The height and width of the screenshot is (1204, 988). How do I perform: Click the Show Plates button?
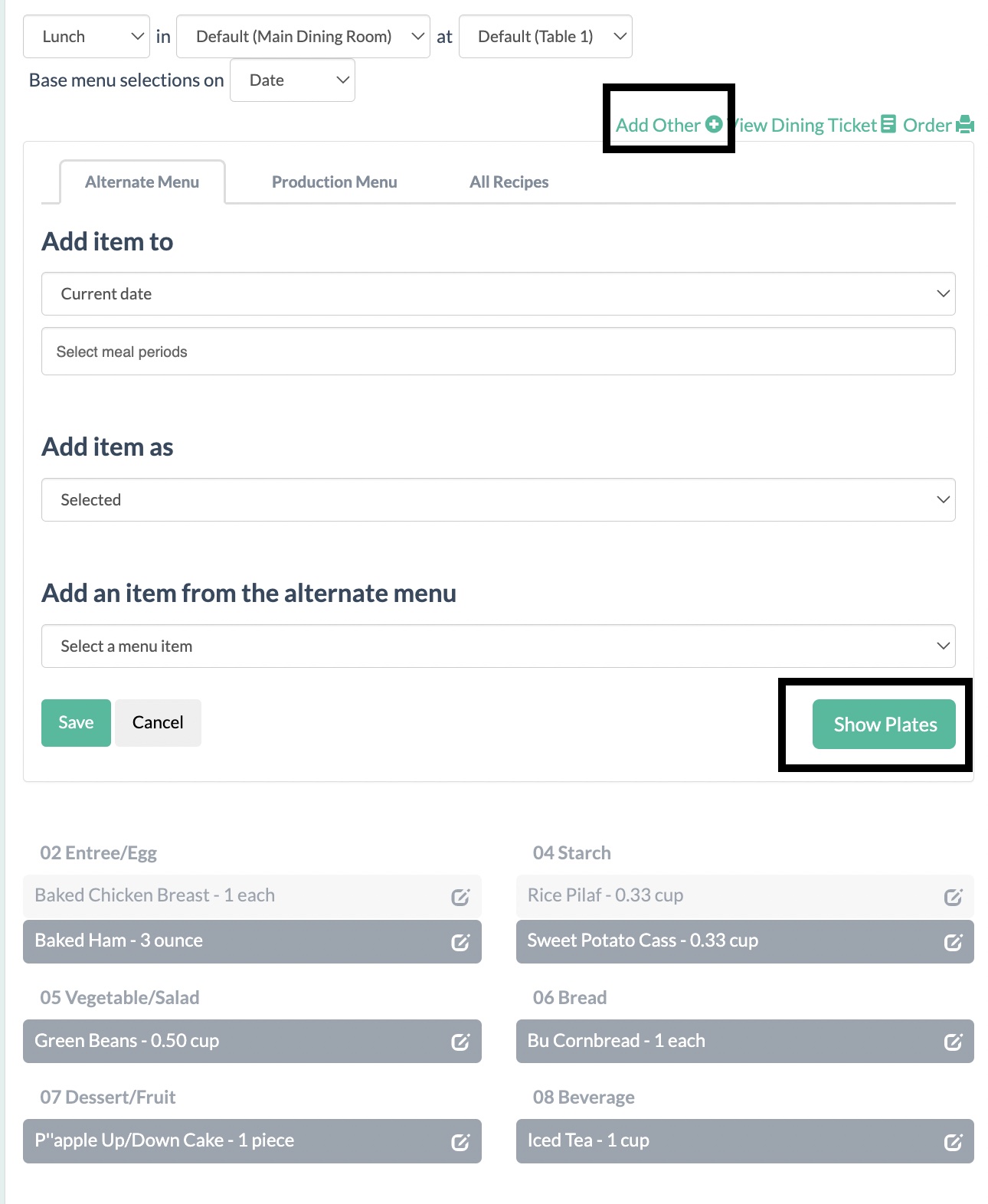tap(884, 725)
